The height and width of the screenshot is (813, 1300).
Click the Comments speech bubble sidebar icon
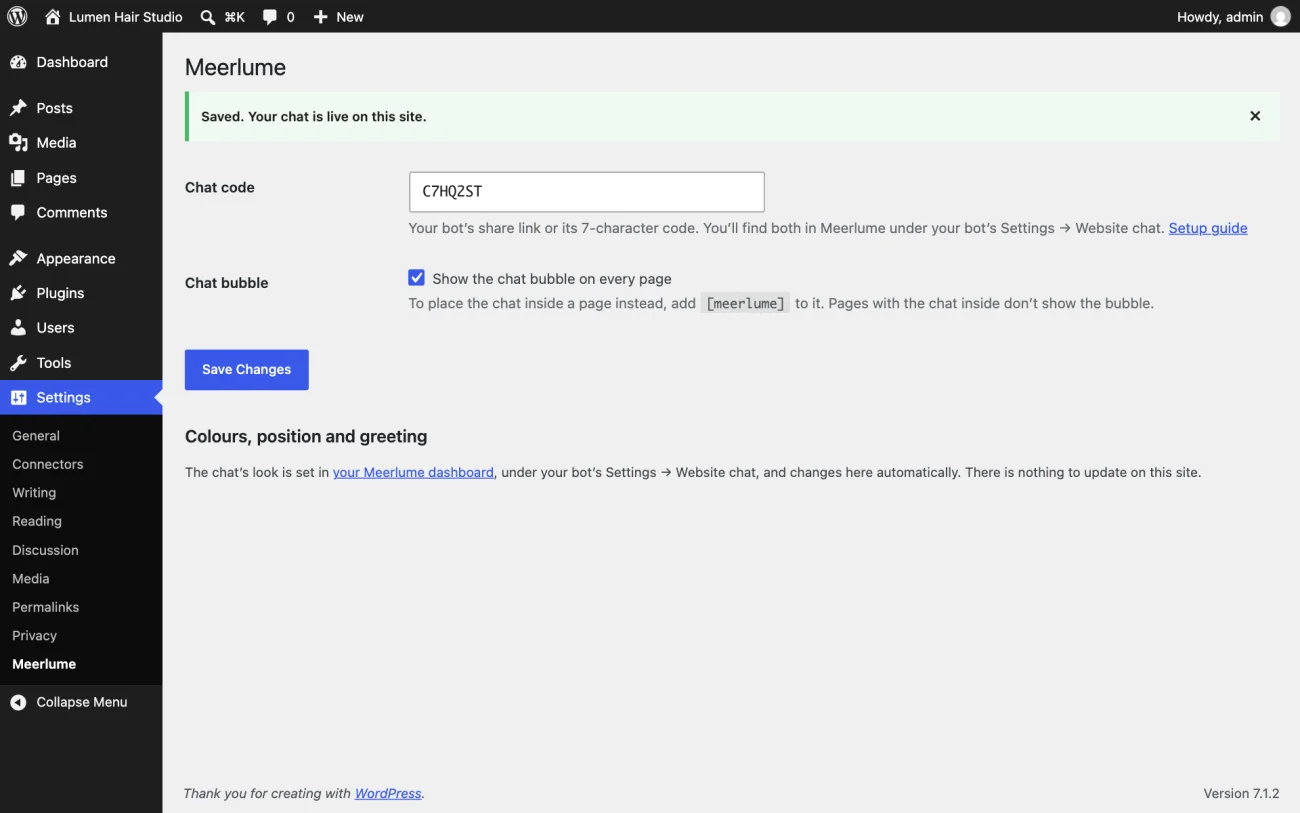click(18, 213)
